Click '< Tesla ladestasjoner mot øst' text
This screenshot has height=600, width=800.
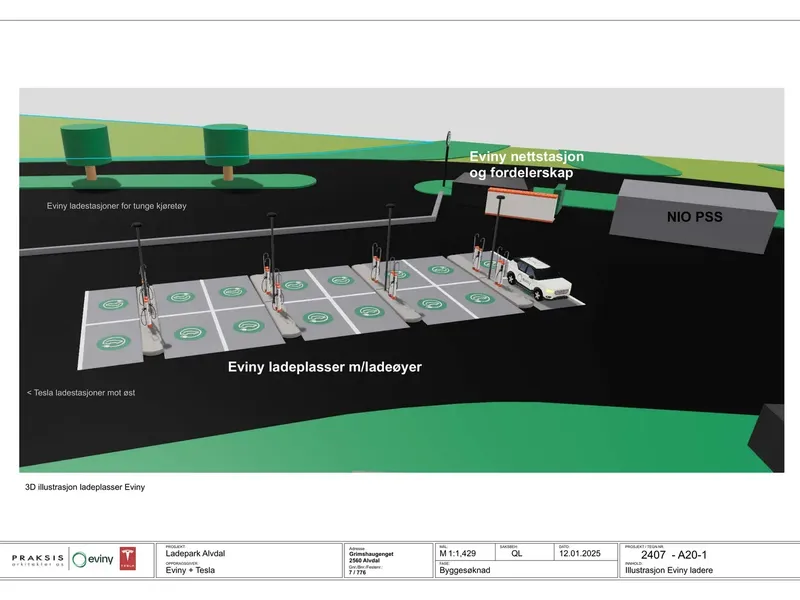coord(81,393)
